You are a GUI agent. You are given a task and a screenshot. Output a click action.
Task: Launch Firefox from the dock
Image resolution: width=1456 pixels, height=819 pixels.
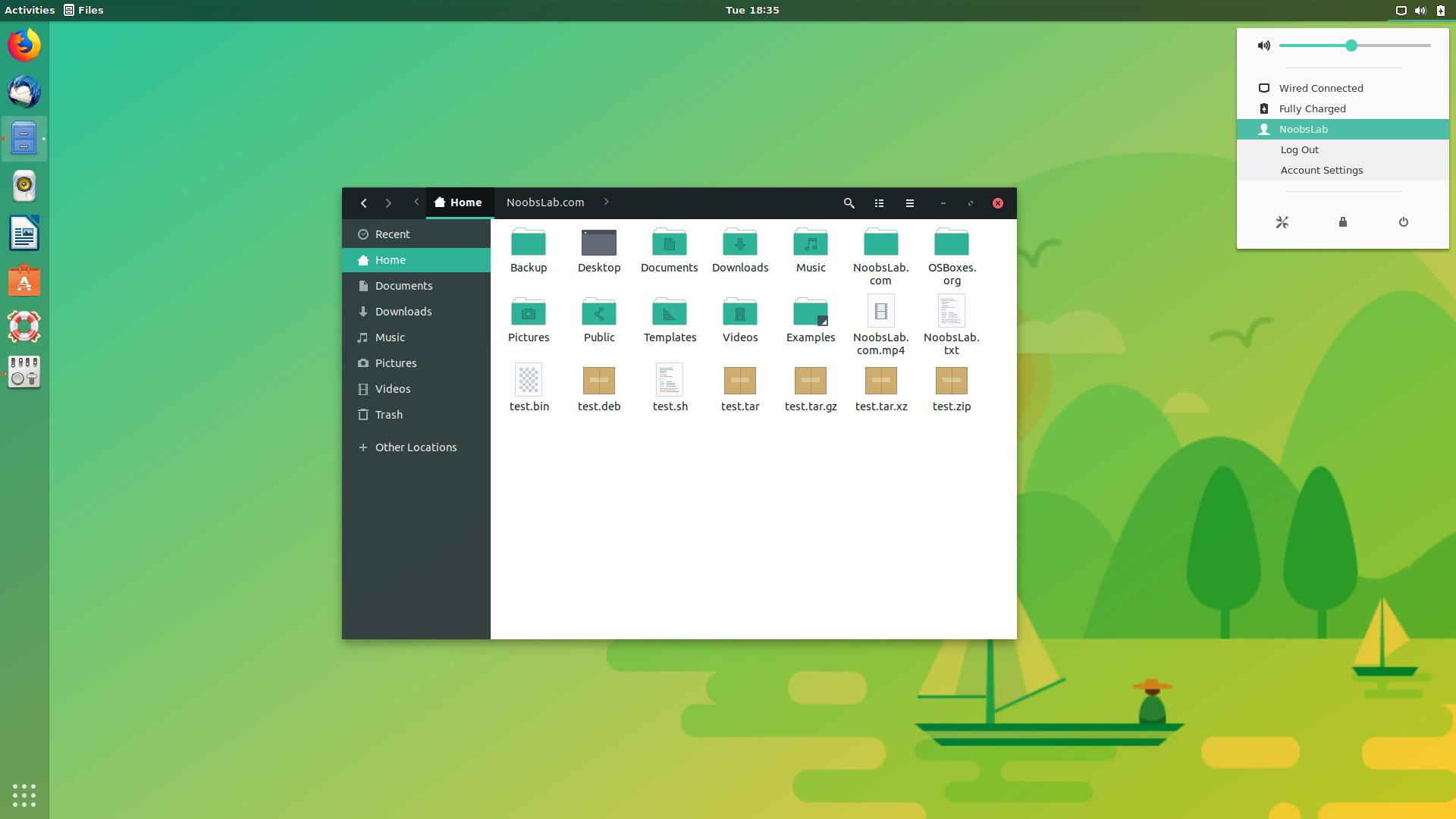pos(24,45)
